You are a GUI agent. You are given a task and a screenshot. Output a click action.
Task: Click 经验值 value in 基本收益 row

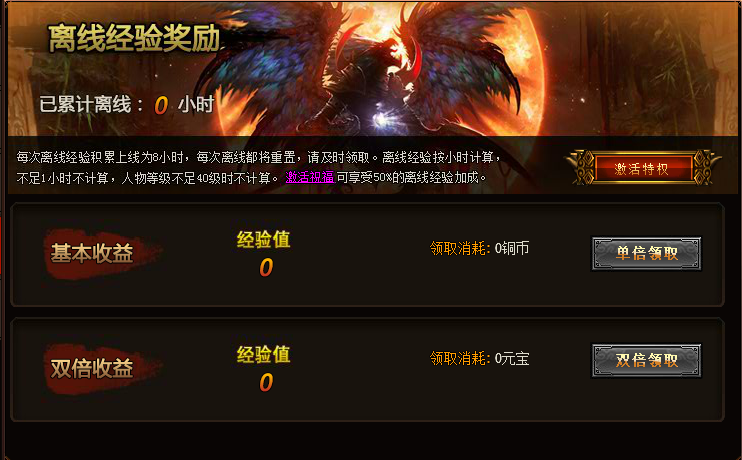coord(266,267)
